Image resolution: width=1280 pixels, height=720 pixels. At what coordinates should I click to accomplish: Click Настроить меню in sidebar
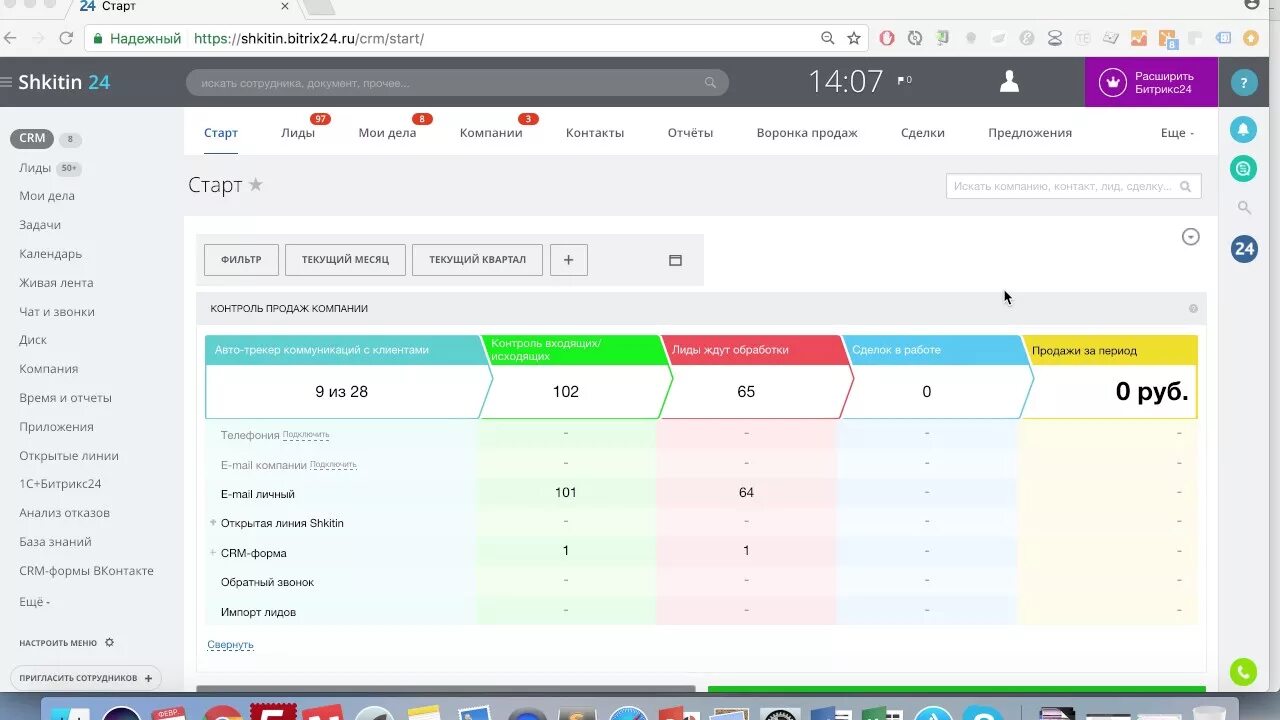(x=58, y=643)
